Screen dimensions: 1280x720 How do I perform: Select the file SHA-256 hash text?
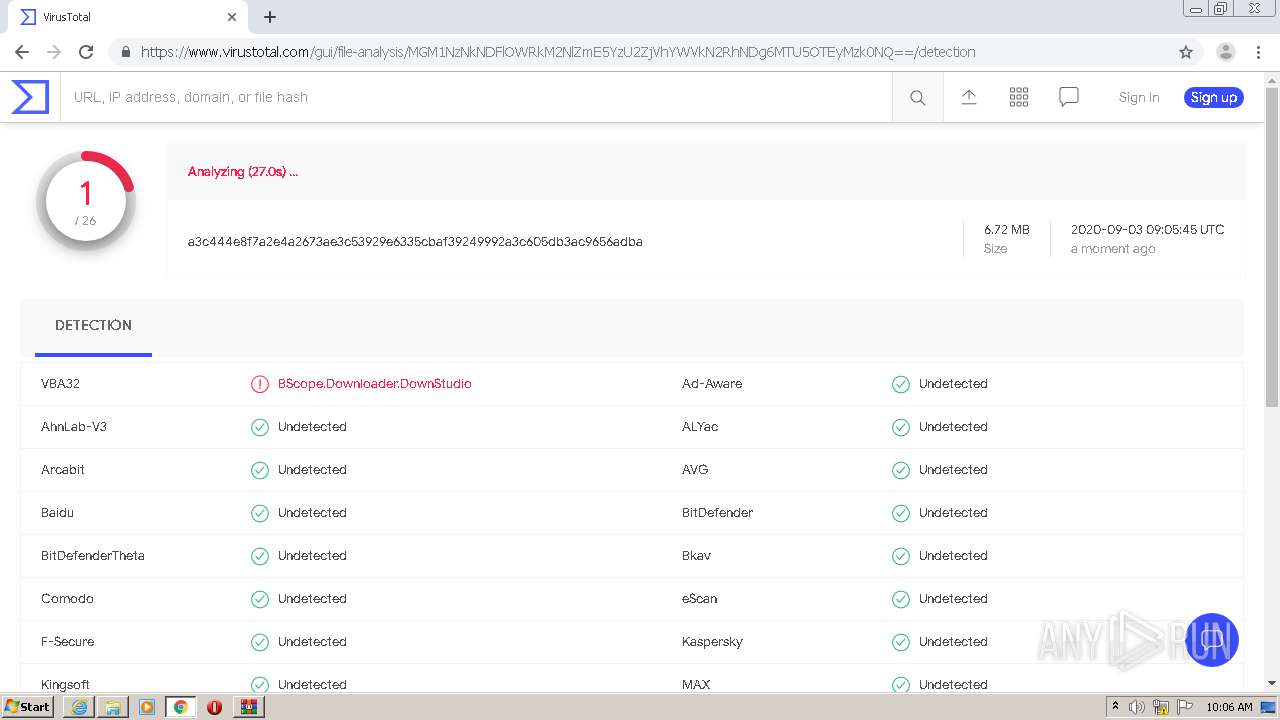pyautogui.click(x=415, y=241)
